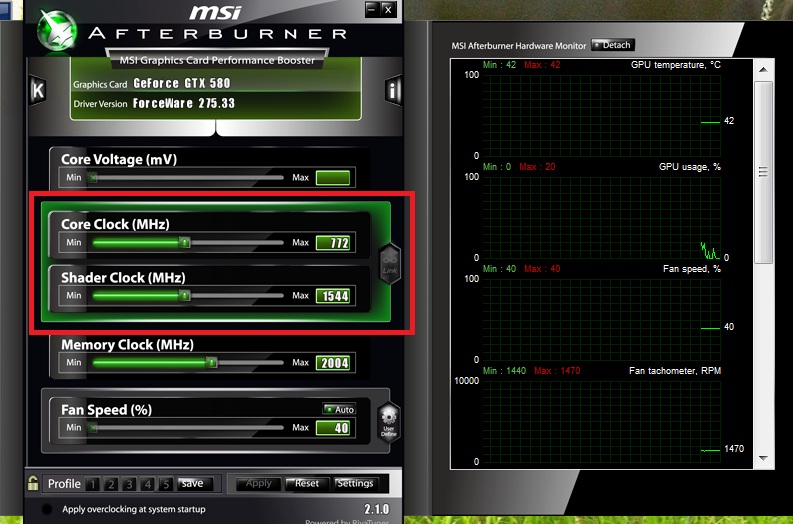793x524 pixels.
Task: Select profile slot 3
Action: 129,484
